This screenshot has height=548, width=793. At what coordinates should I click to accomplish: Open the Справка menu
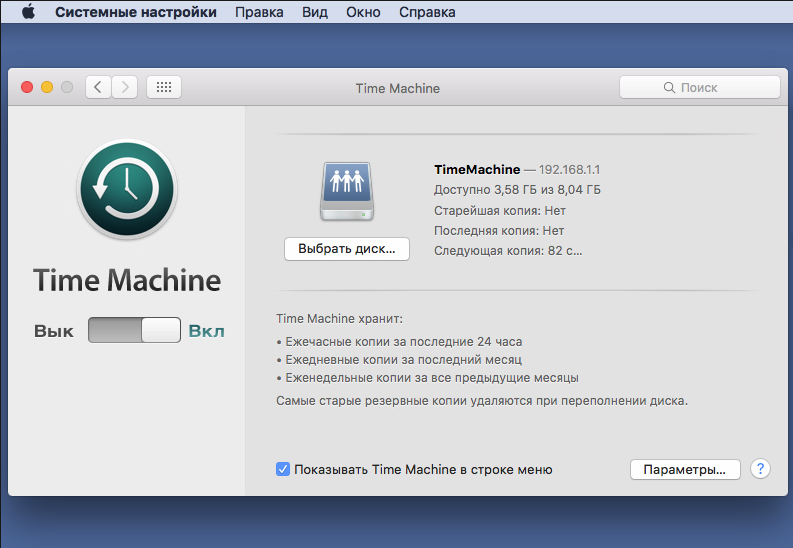tap(427, 13)
